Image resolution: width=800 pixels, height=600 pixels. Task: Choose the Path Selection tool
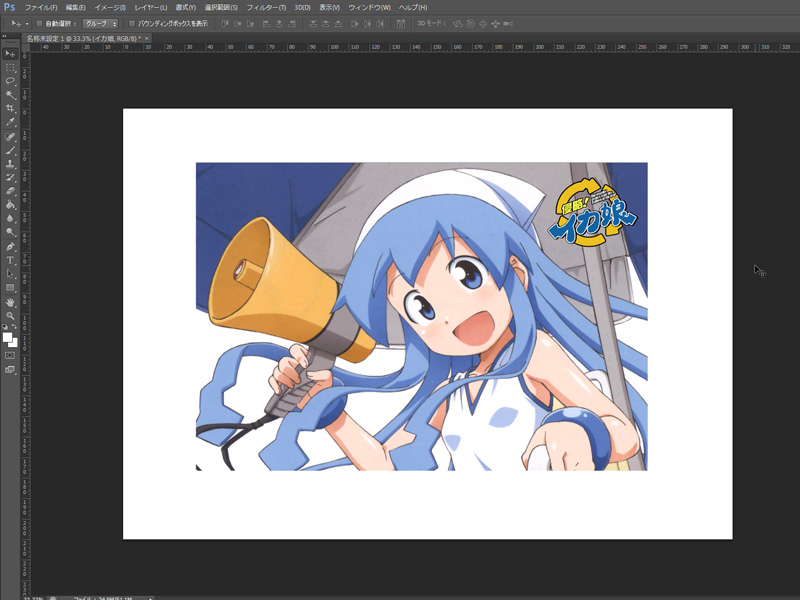tap(10, 274)
